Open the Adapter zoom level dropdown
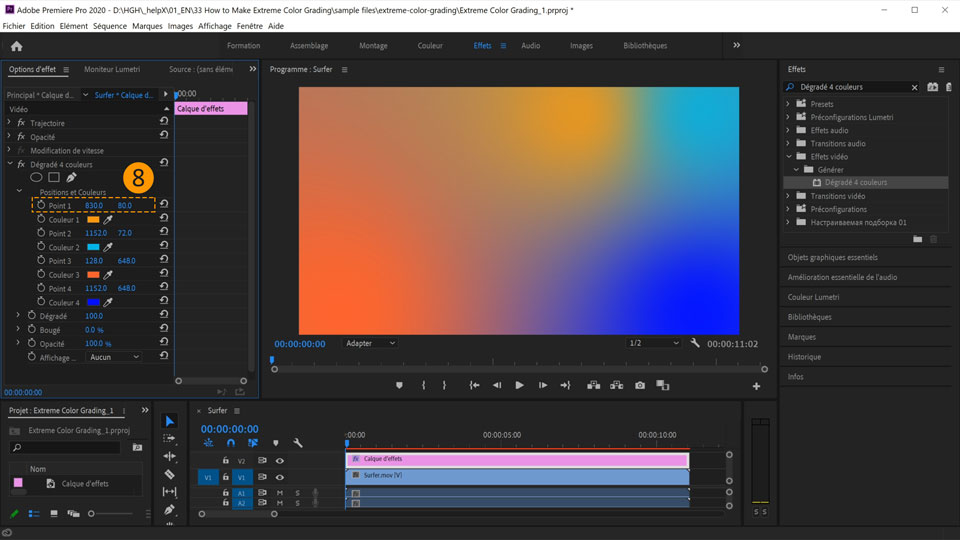The image size is (960, 540). pos(370,343)
